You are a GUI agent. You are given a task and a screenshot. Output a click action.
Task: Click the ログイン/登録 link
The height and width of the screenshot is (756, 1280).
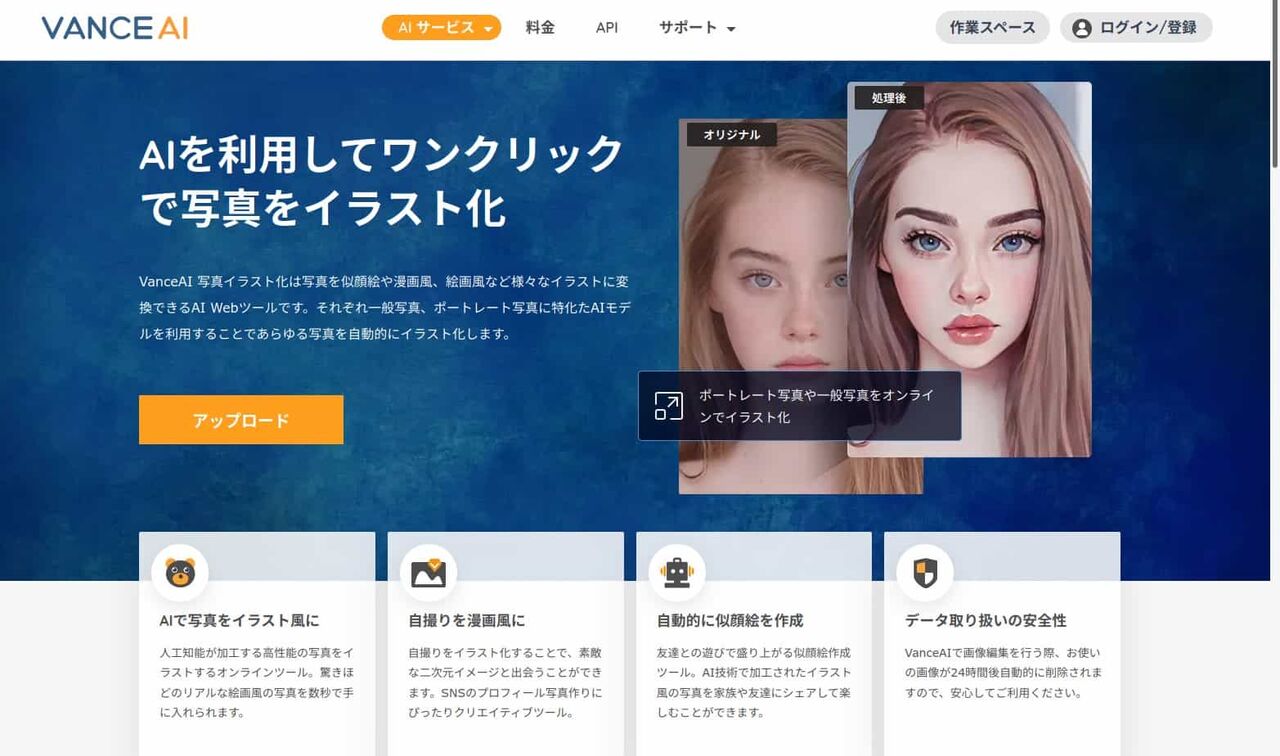point(1146,27)
